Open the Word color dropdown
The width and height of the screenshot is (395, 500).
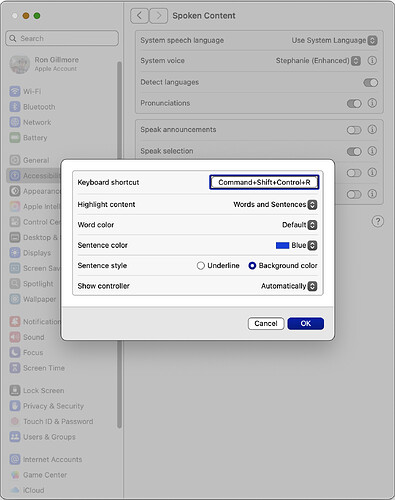tap(299, 225)
